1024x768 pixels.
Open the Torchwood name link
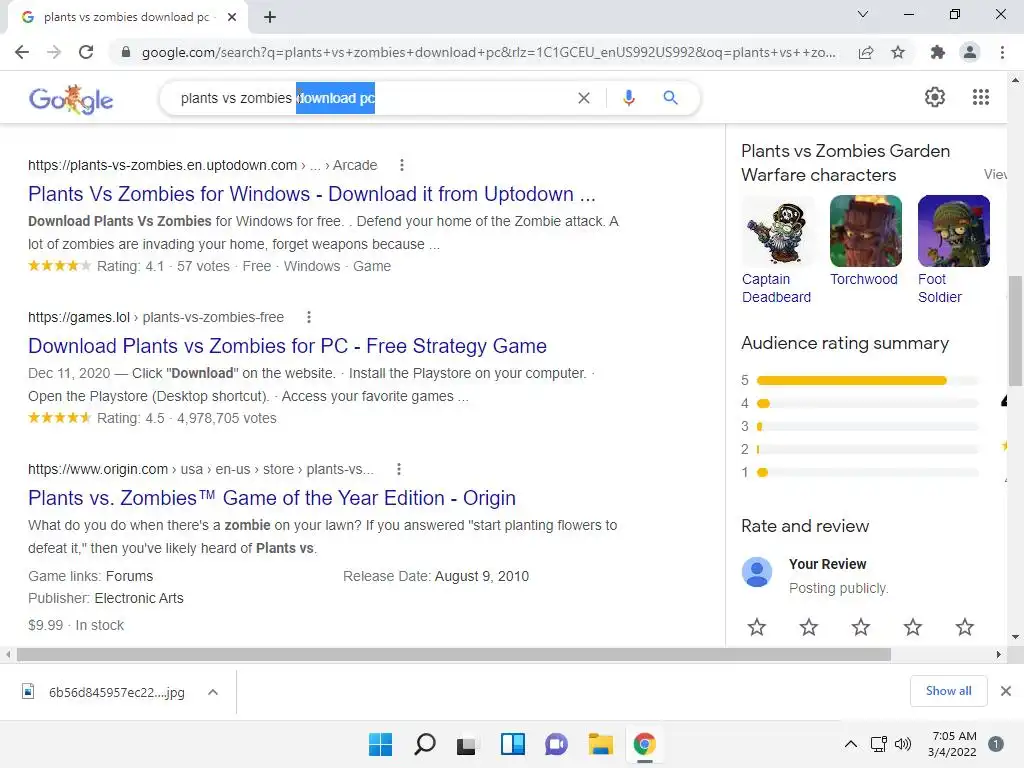point(863,280)
